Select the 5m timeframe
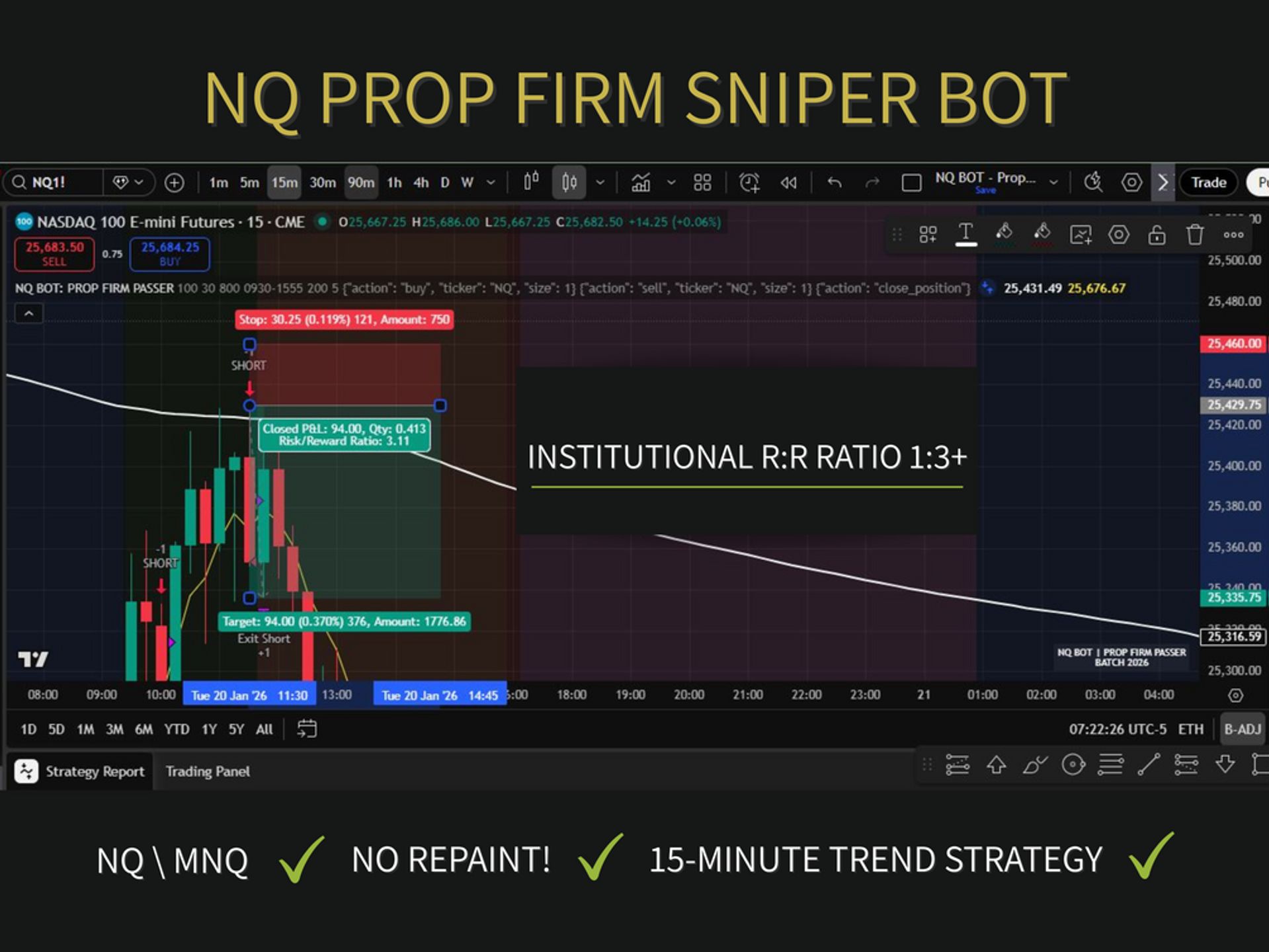Screen dimensions: 1269x952 point(249,182)
